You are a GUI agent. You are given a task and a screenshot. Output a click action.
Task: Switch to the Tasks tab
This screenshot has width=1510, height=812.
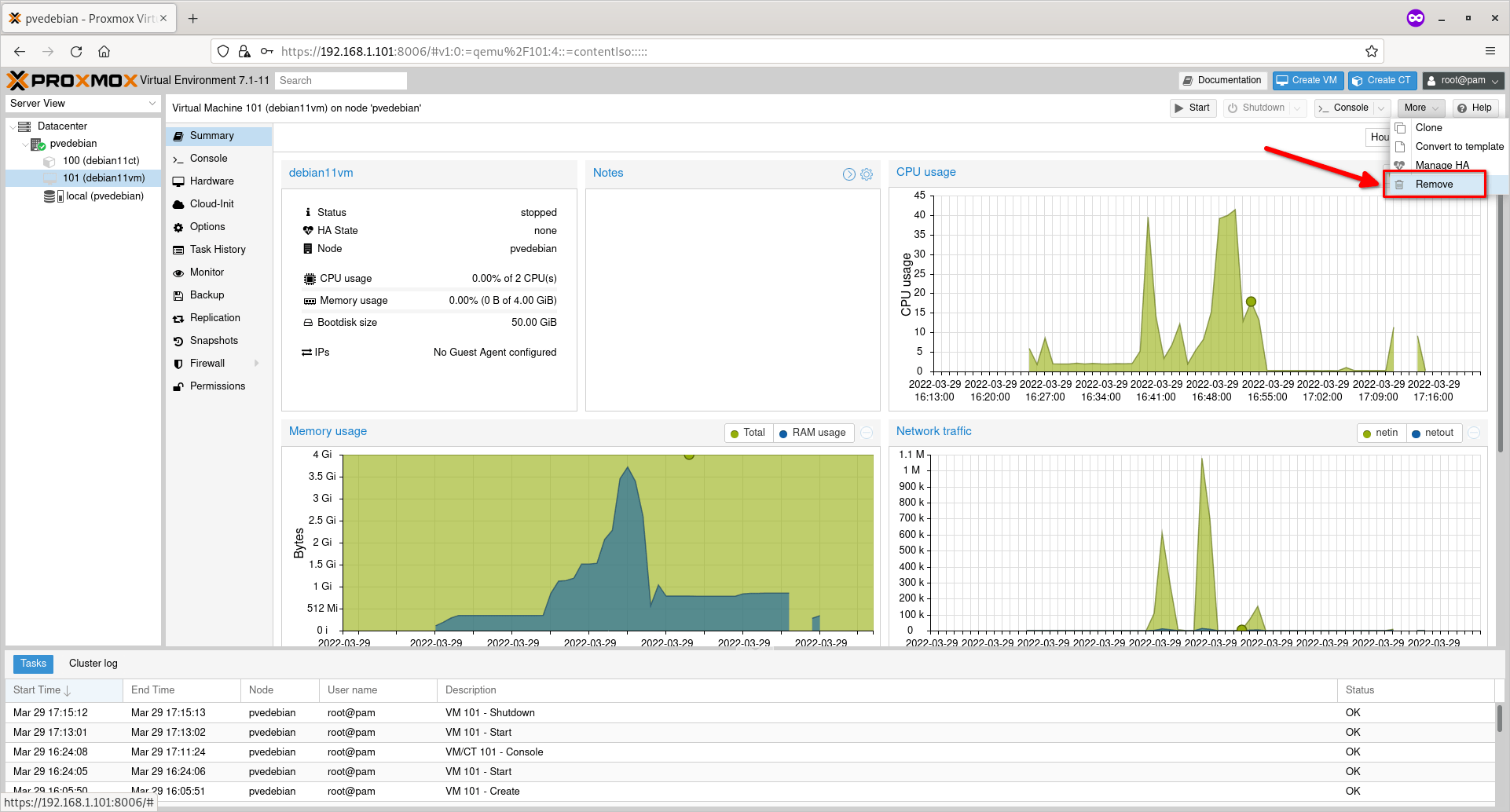pyautogui.click(x=34, y=664)
